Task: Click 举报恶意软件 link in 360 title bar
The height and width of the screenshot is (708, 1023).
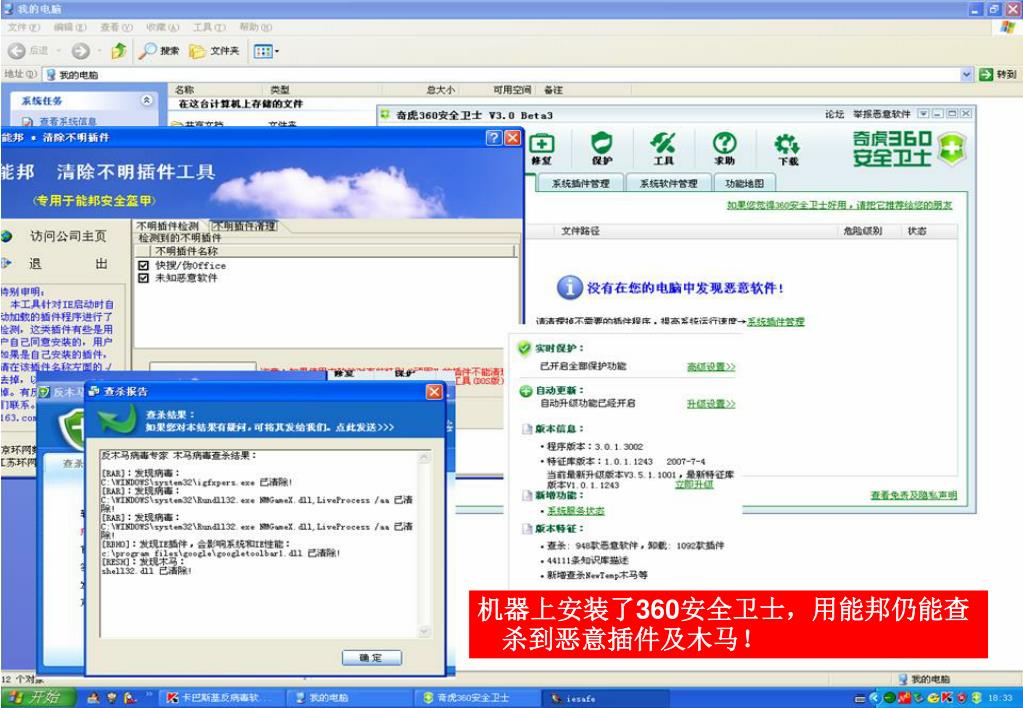Action: pos(881,114)
